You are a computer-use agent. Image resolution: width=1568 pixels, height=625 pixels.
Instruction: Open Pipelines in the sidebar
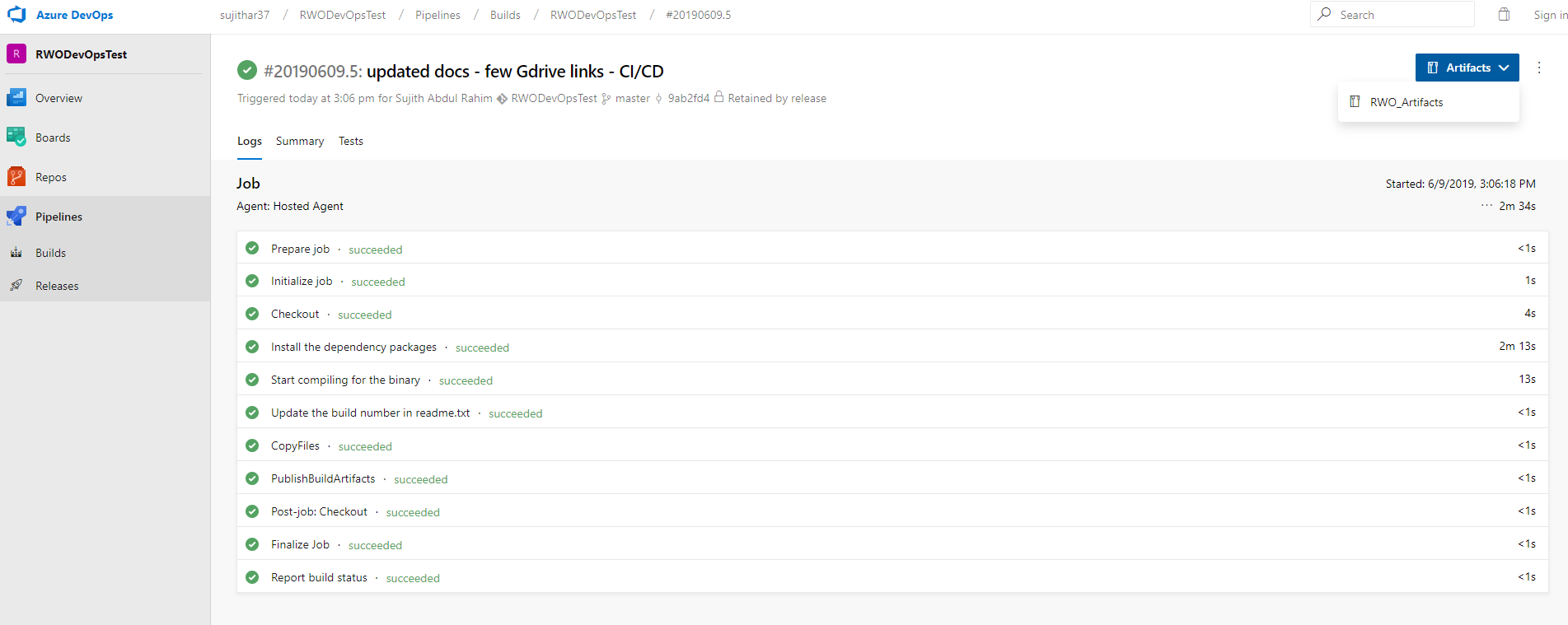pyautogui.click(x=105, y=217)
